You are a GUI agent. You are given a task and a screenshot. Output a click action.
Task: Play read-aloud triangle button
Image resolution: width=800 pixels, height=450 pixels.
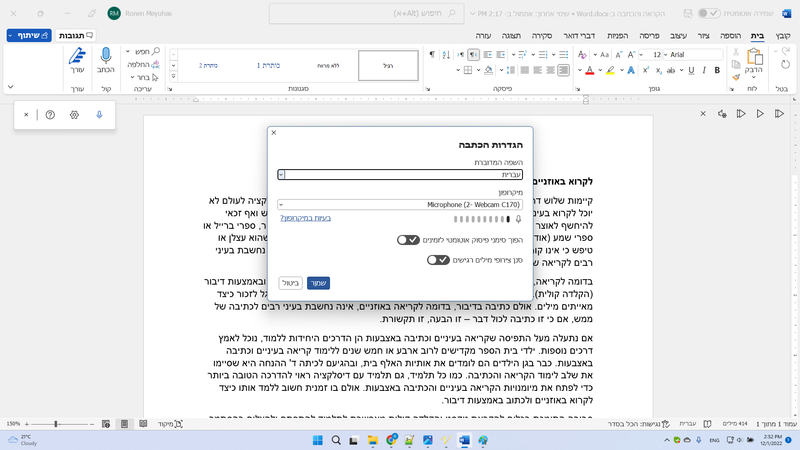(x=760, y=114)
